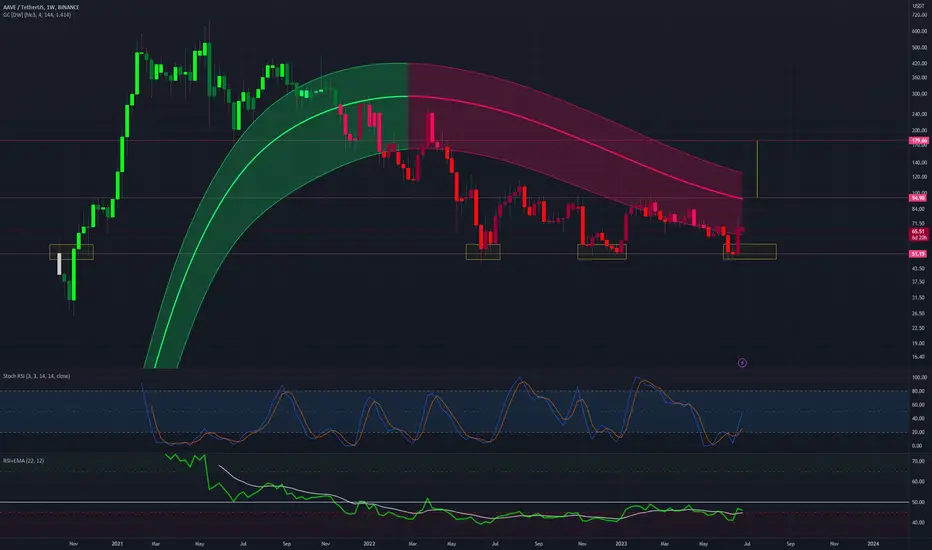Image resolution: width=932 pixels, height=550 pixels.
Task: Click the white horizontal 50 line in RSI pane
Action: [x=454, y=502]
